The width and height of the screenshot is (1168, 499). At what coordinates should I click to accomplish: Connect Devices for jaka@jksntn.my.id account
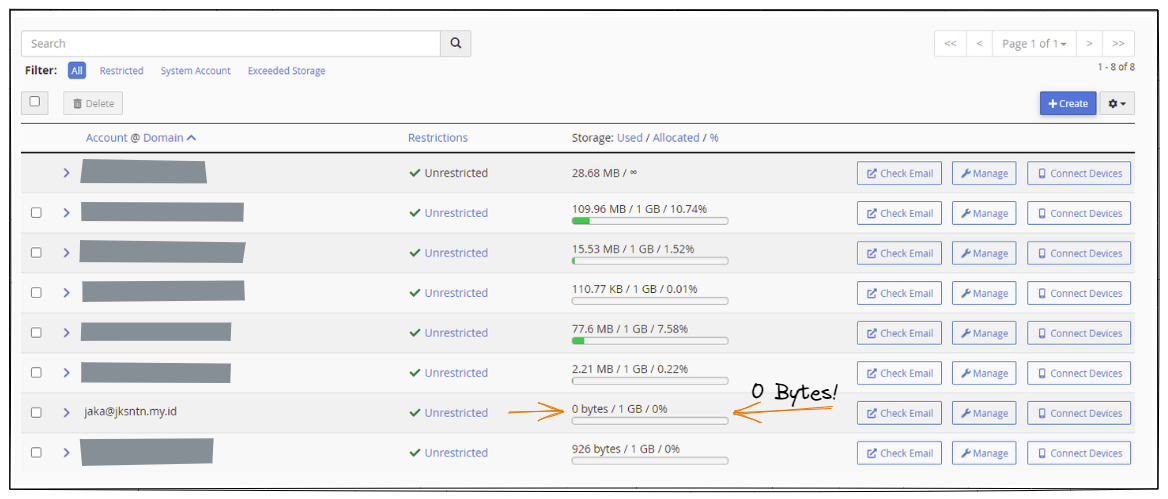[x=1079, y=413]
